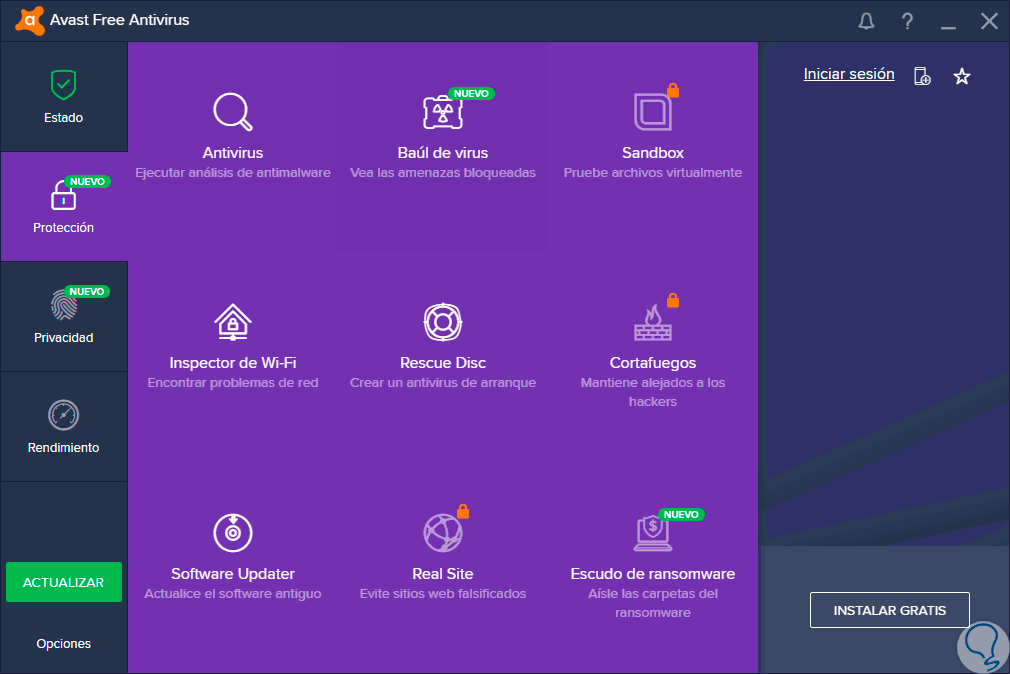This screenshot has height=674, width=1010.
Task: Click the Rescue Disc lifebuoy icon
Action: [443, 322]
